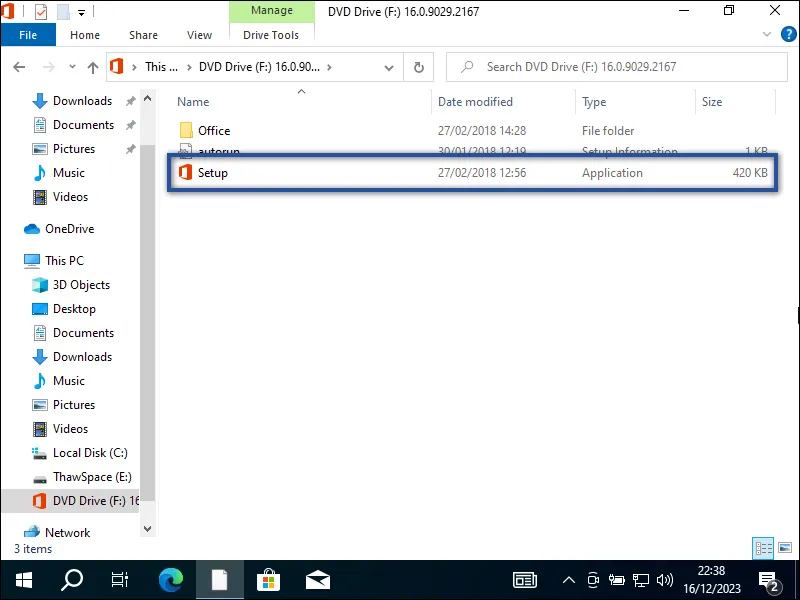800x600 pixels.
Task: Launch Microsoft Edge from the taskbar
Action: coord(170,579)
